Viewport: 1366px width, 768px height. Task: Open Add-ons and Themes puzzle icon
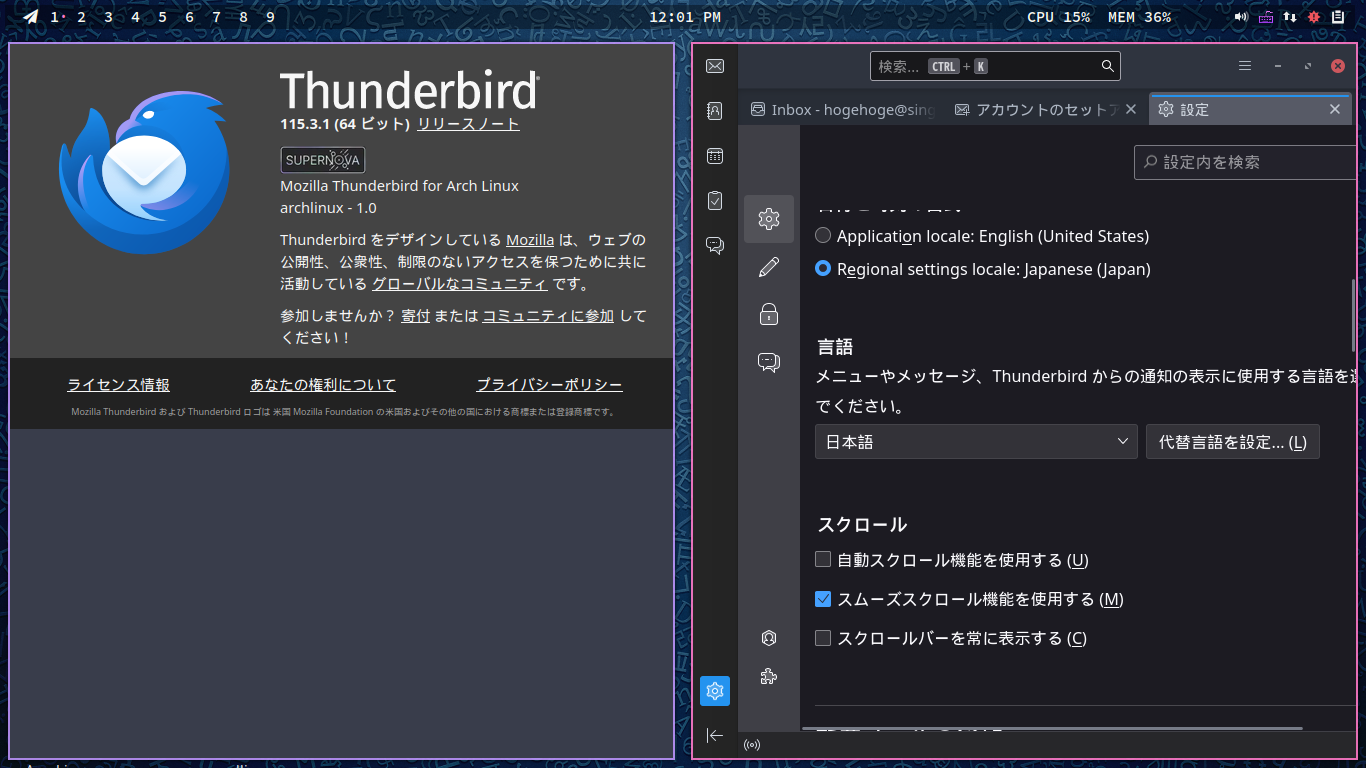pyautogui.click(x=769, y=677)
